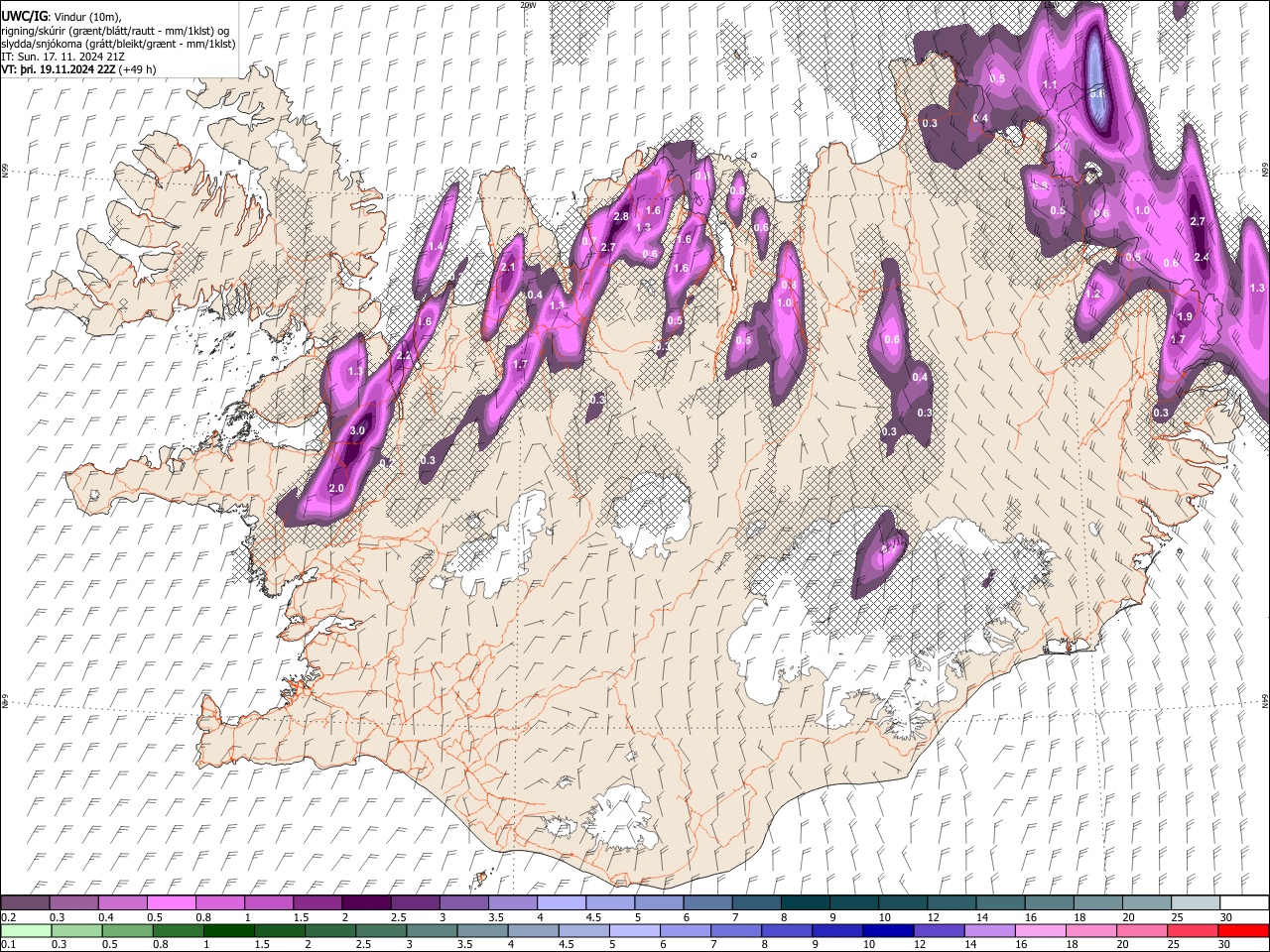Select the "IT: Sun. 17. 11. 2024 21Z" line
Screen dimensions: 1270x952
(x=63, y=57)
